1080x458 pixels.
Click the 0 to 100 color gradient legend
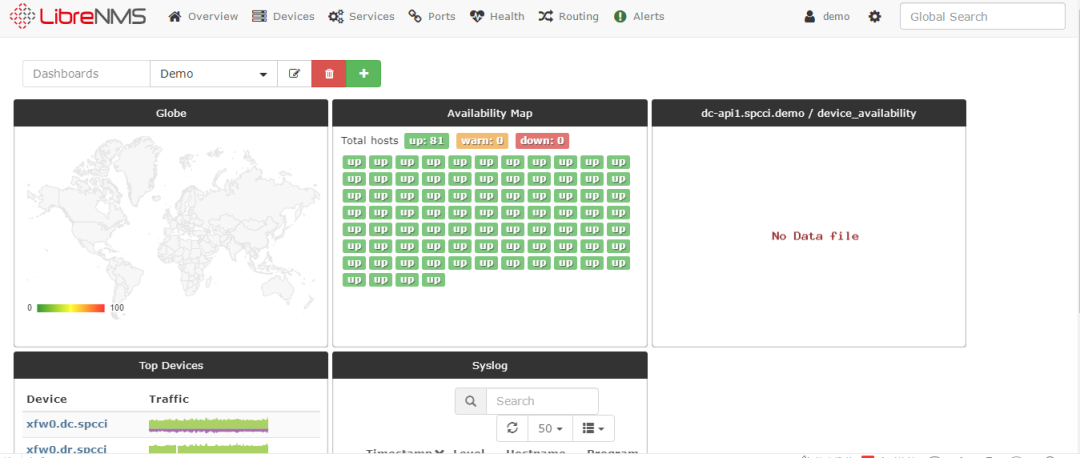[x=71, y=308]
